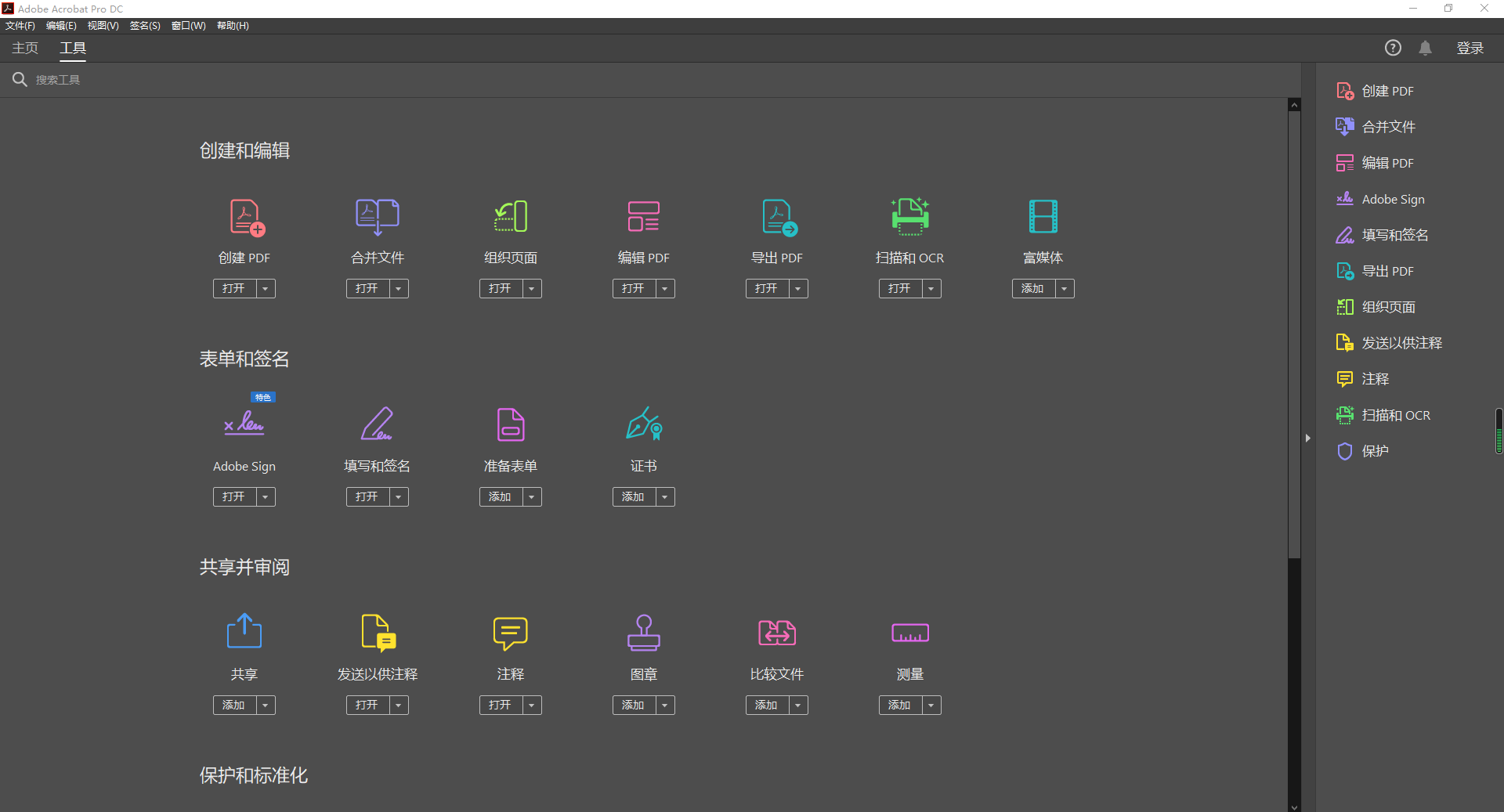The height and width of the screenshot is (812, 1504).
Task: Open the notifications bell icon
Action: [1426, 48]
